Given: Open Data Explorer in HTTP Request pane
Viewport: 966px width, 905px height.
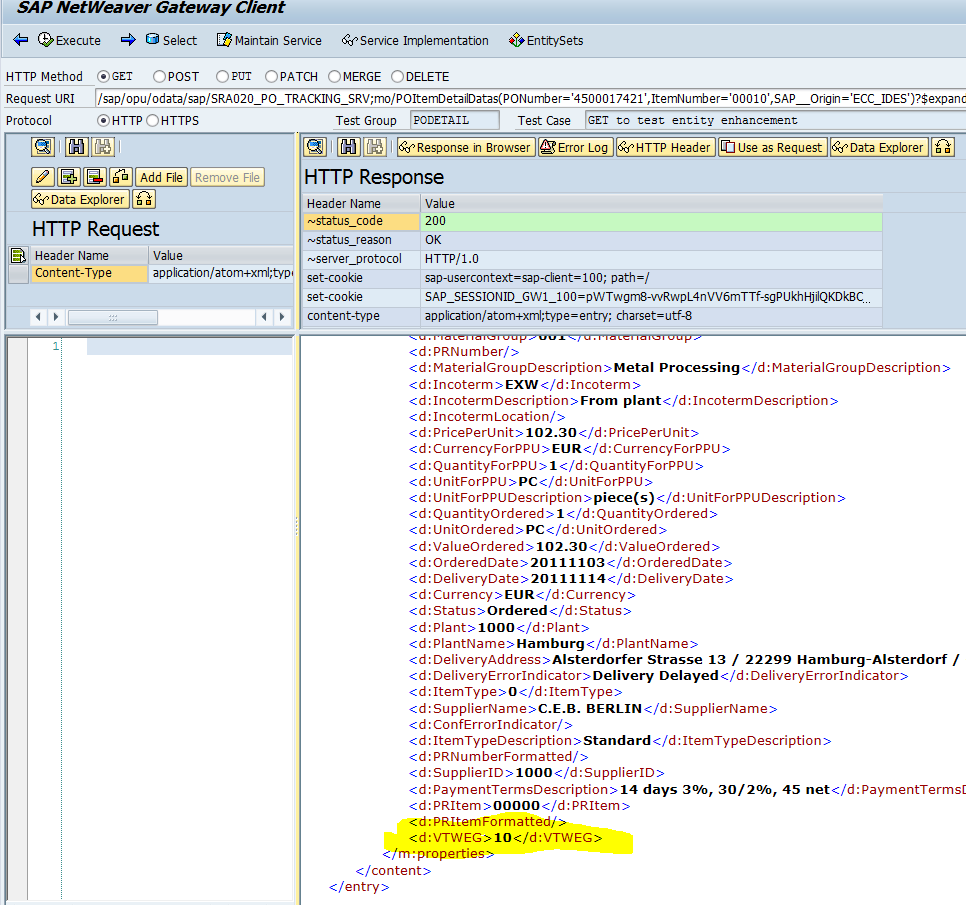Looking at the screenshot, I should (80, 199).
